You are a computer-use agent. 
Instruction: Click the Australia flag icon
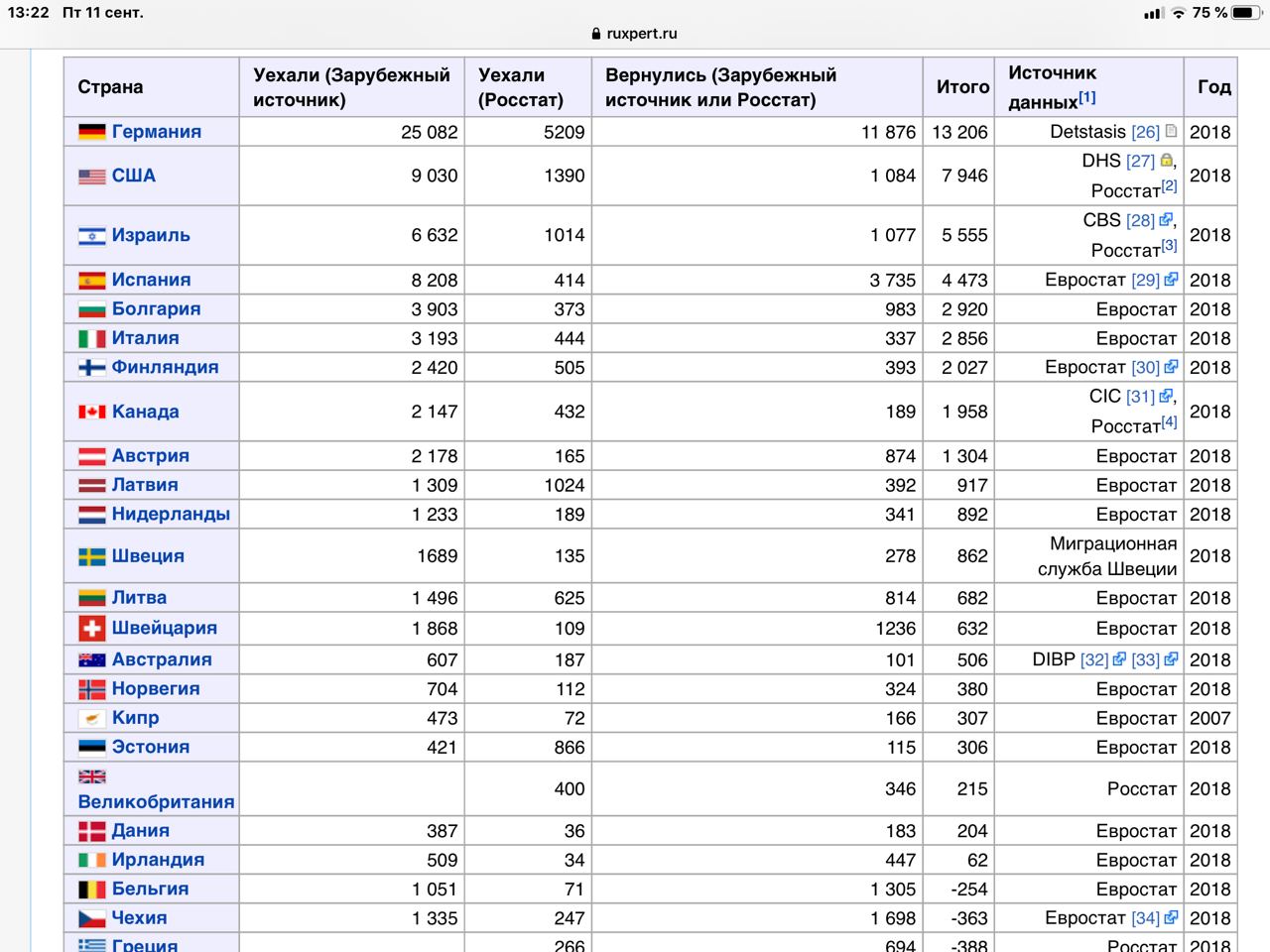coord(92,659)
